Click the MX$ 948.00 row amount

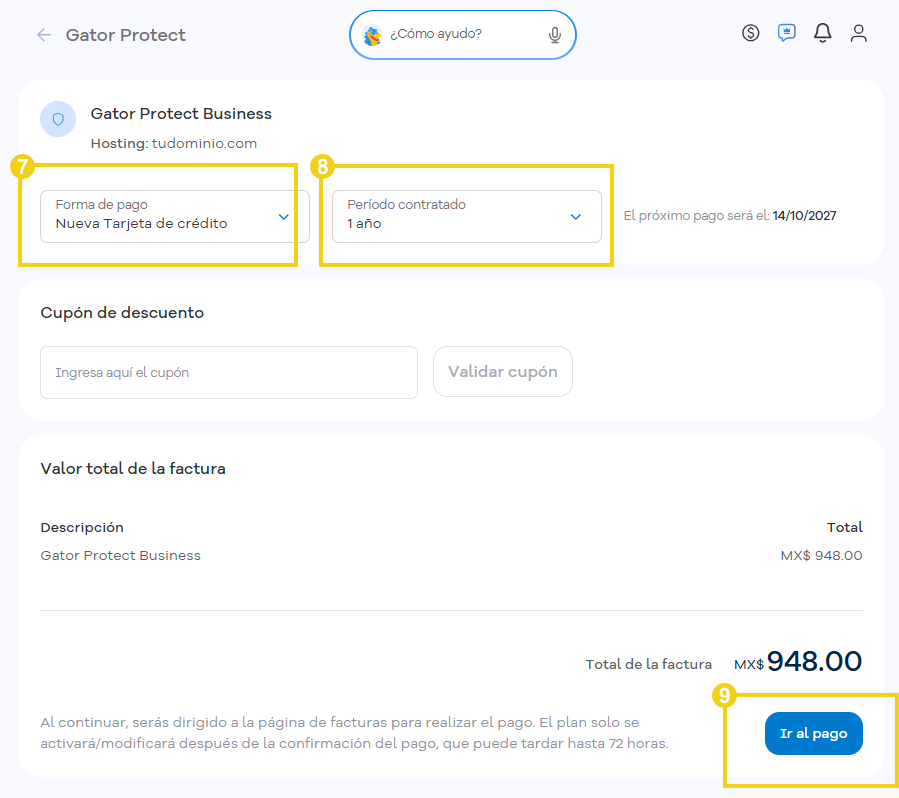point(821,556)
